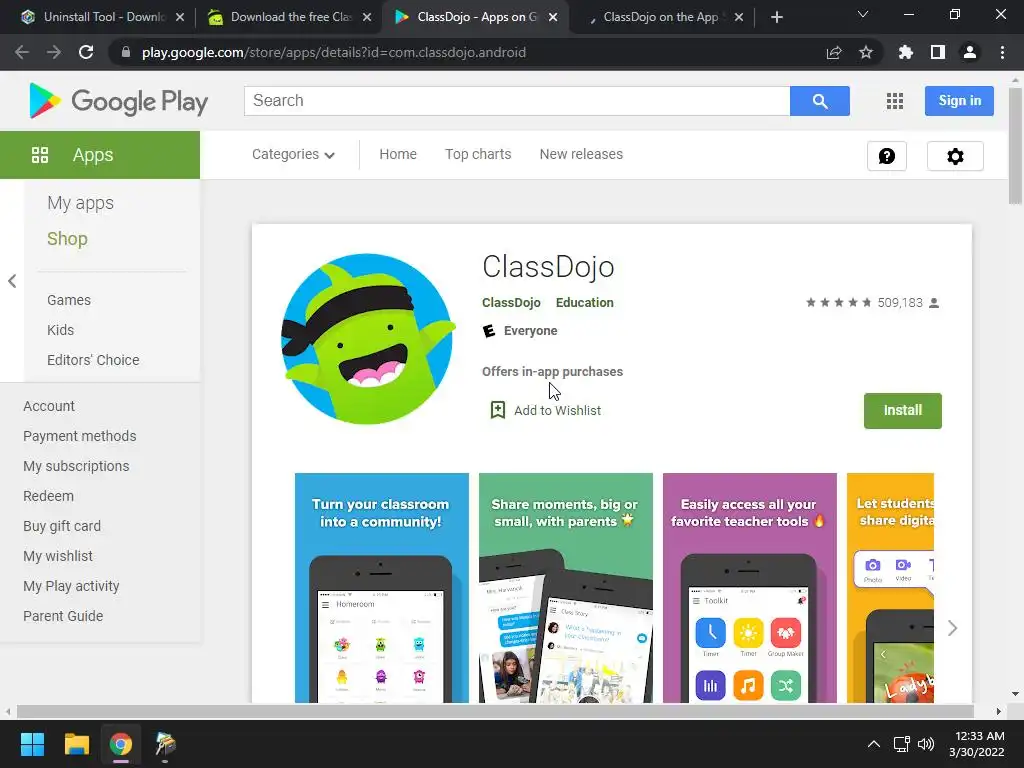Collapse the left sidebar with arrow
The height and width of the screenshot is (768, 1024).
[x=12, y=281]
